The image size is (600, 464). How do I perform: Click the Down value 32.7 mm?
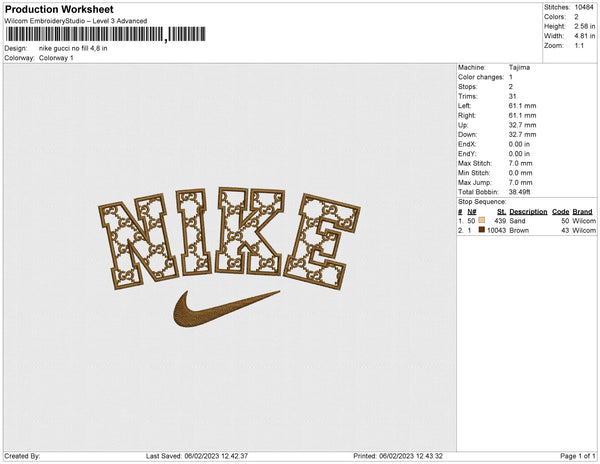tap(522, 135)
